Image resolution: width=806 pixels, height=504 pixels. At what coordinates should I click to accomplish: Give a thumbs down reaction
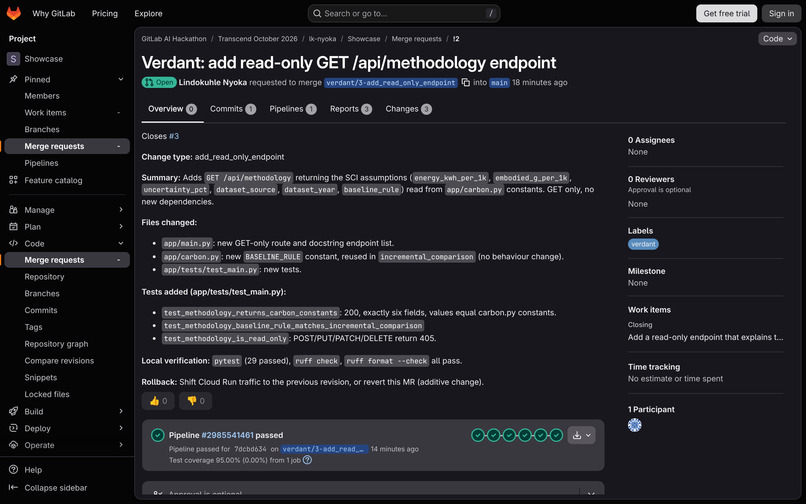click(x=196, y=401)
